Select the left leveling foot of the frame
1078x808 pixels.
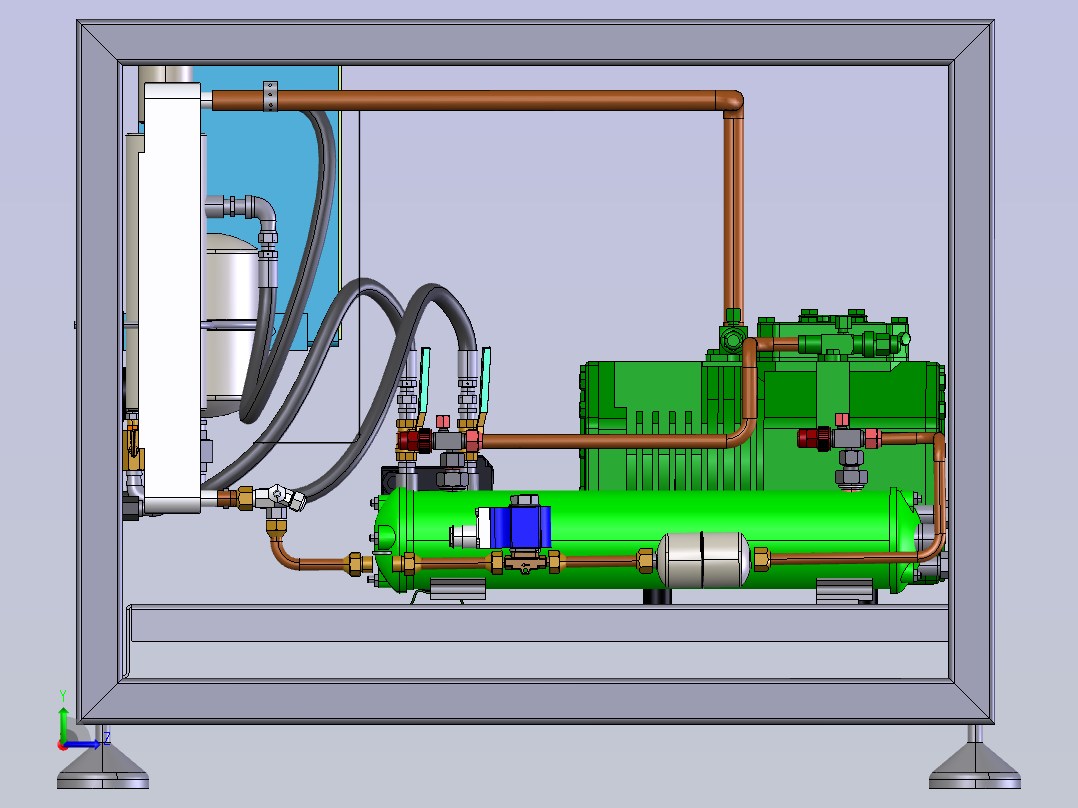[103, 763]
